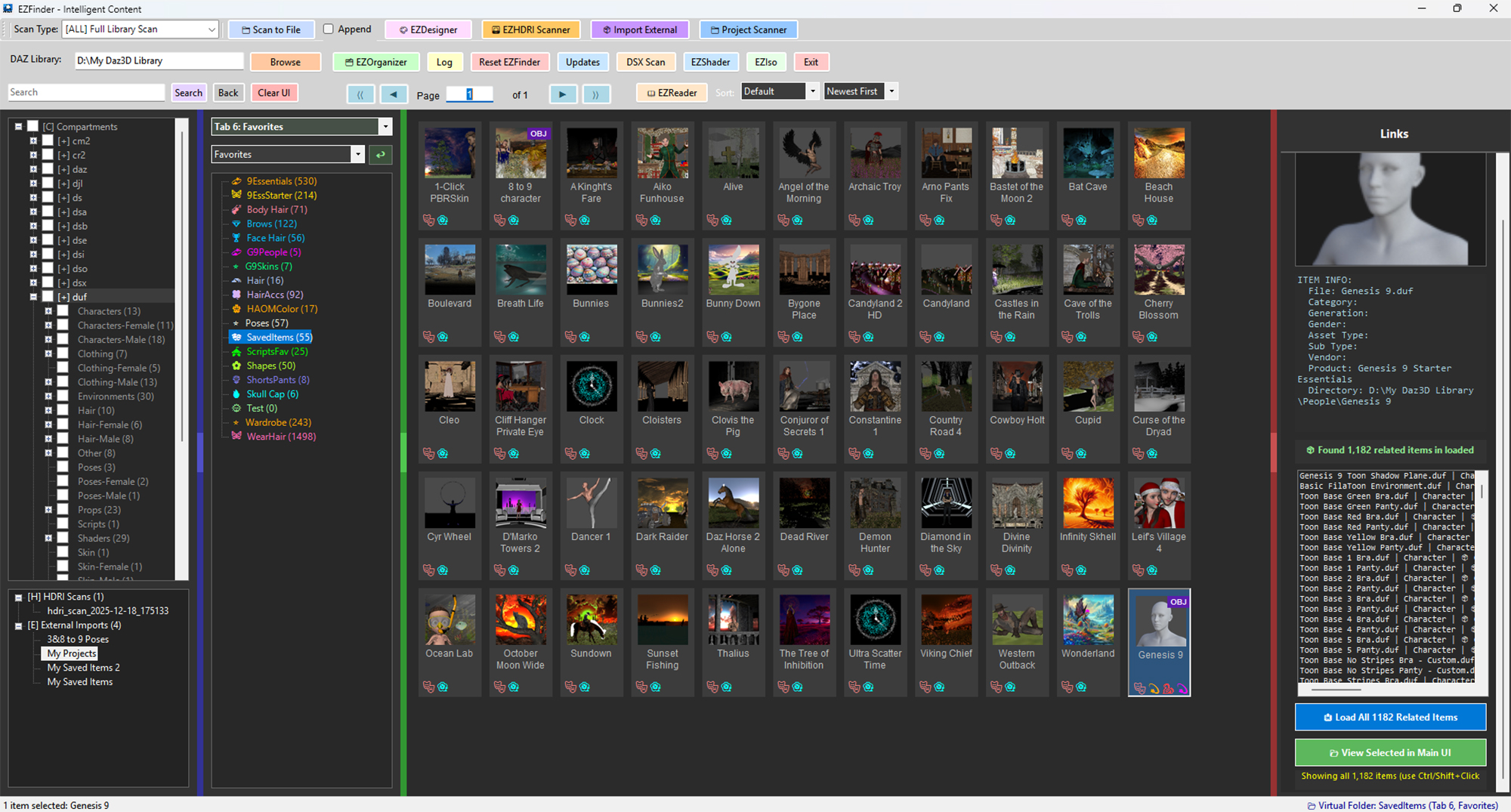
Task: Click the cyan icon under the Bat Cave card
Action: coord(1081,221)
